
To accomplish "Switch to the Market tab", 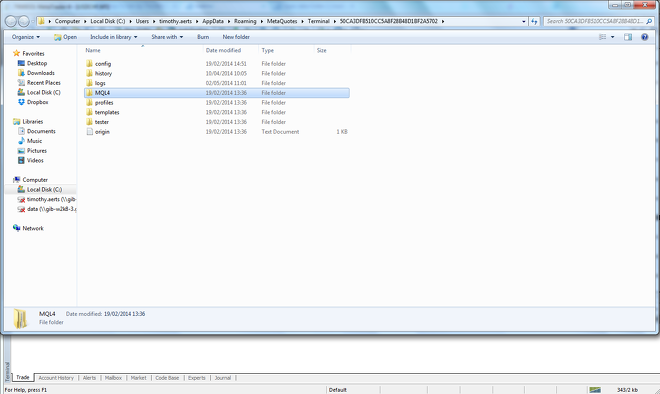I will (x=138, y=378).
